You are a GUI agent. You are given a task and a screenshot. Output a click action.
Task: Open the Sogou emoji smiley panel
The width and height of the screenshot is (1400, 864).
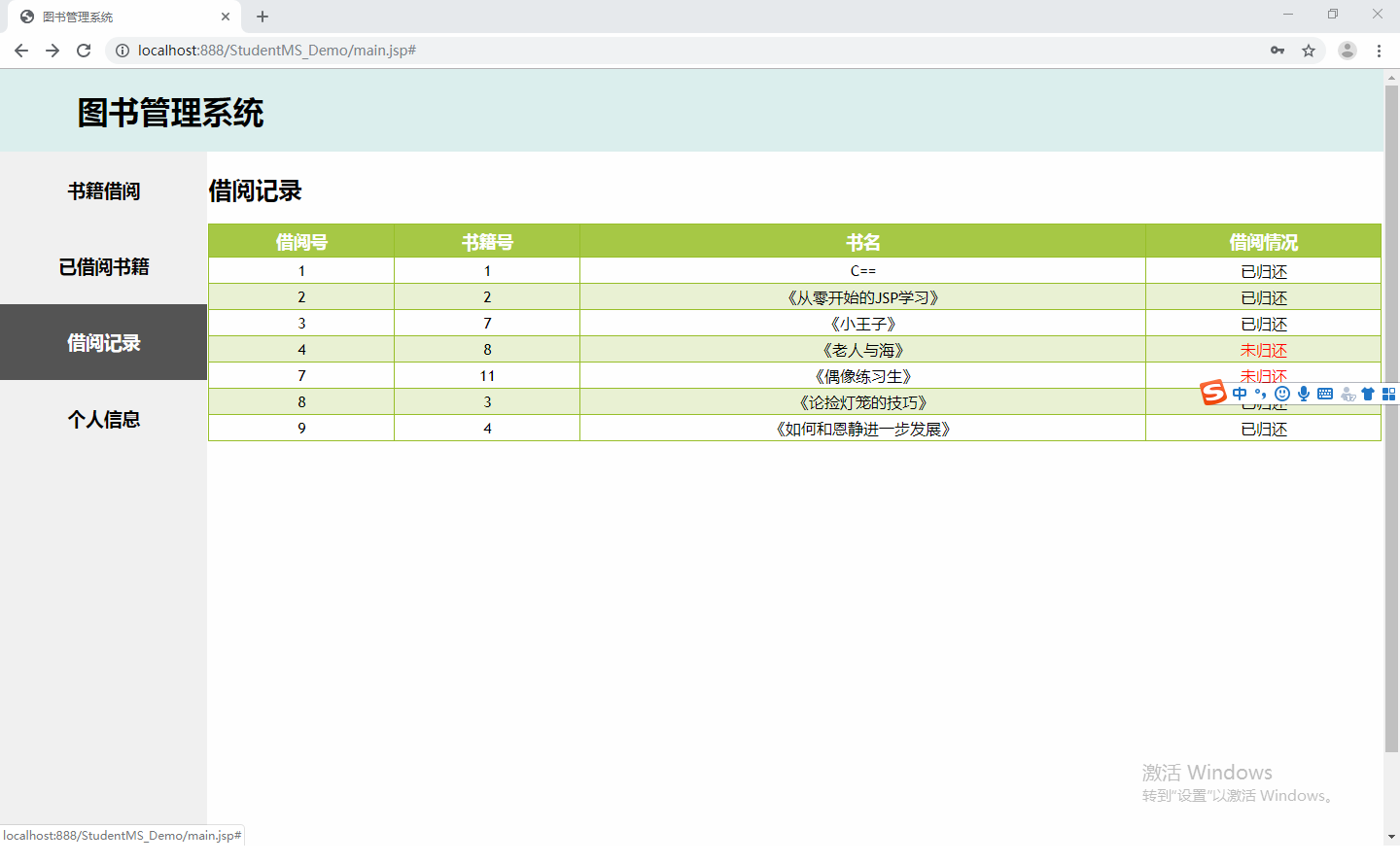click(1282, 394)
